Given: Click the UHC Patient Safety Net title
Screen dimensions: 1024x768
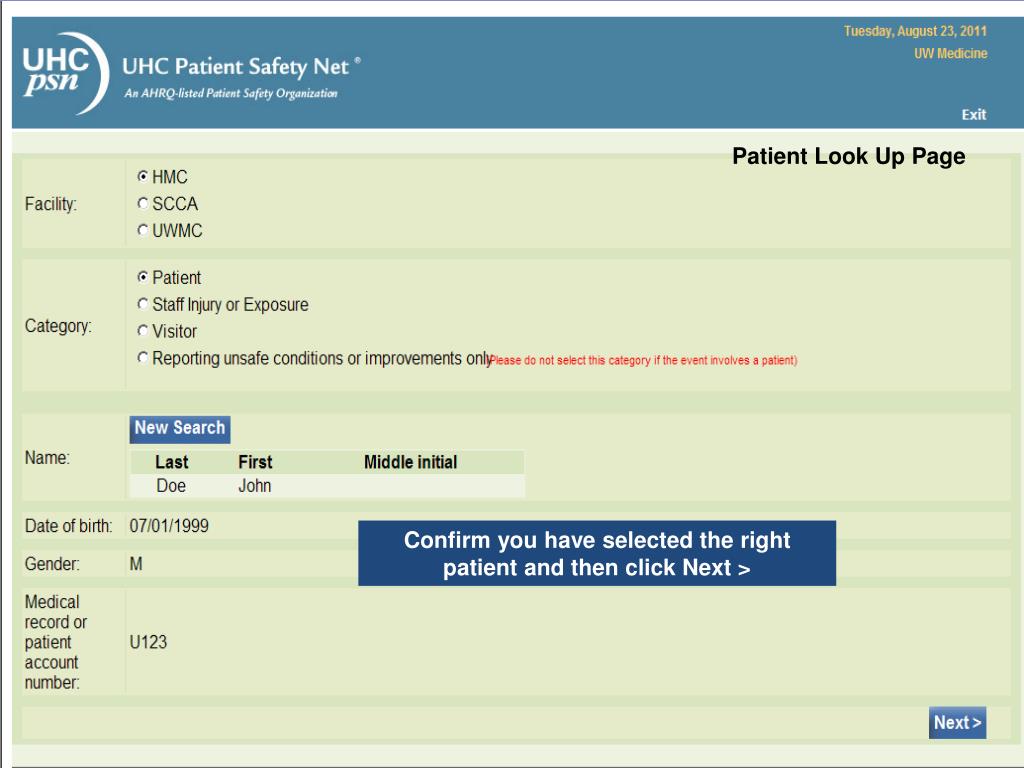Looking at the screenshot, I should coord(236,67).
